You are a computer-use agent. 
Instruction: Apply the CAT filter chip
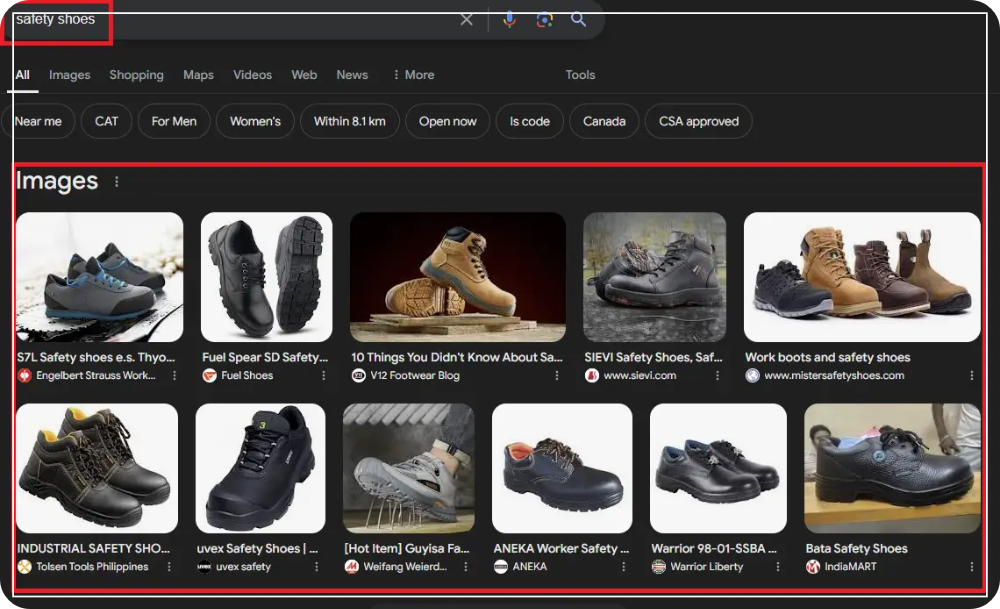[107, 121]
